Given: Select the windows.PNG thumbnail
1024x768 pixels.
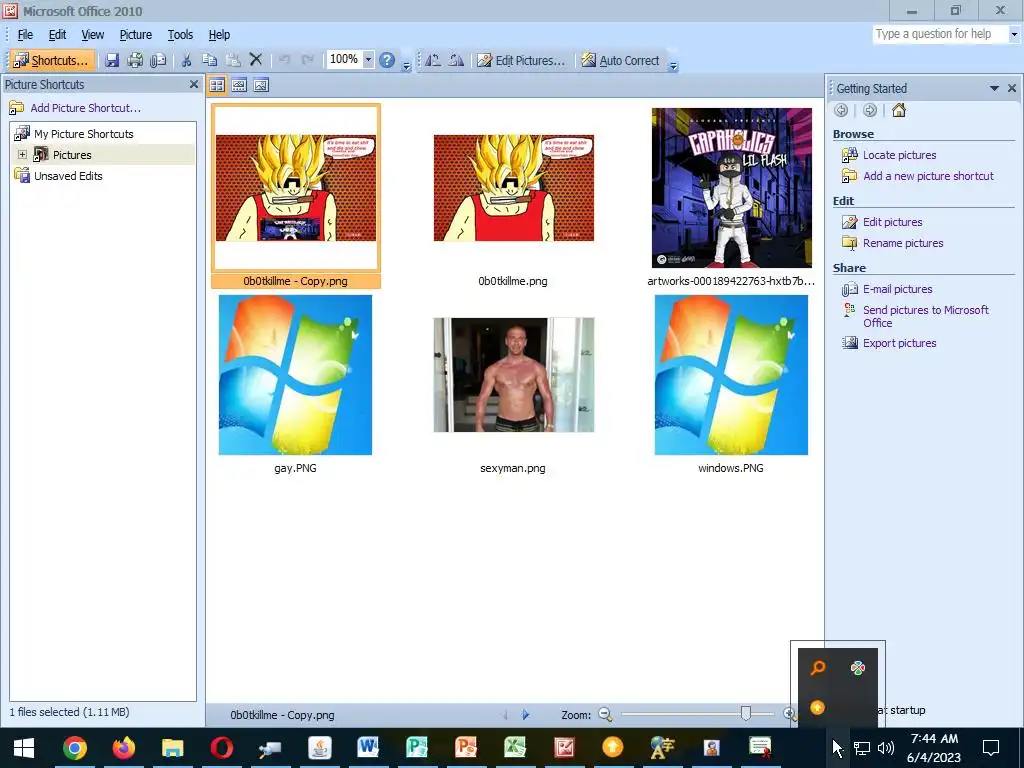Looking at the screenshot, I should click(x=731, y=375).
